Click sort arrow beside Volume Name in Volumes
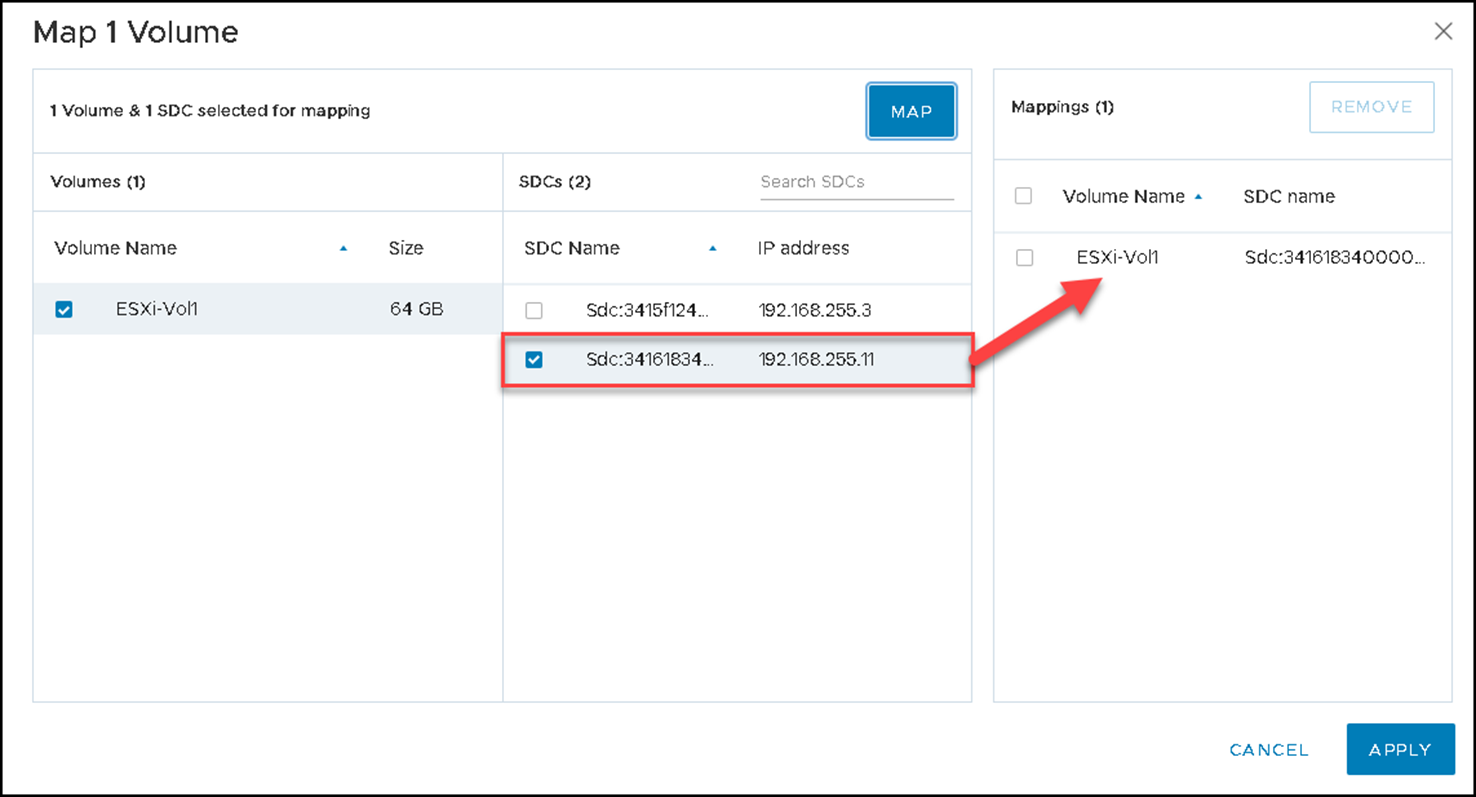Screen dimensions: 1476x797 click(343, 249)
